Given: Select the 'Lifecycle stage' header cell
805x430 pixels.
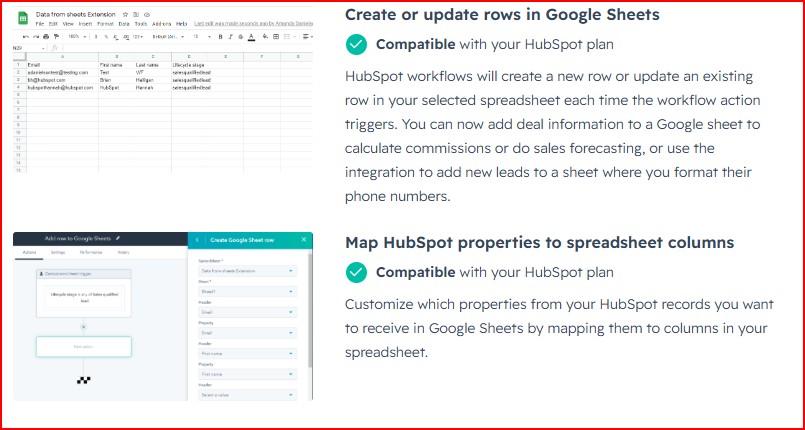Looking at the screenshot, I should pyautogui.click(x=190, y=65).
